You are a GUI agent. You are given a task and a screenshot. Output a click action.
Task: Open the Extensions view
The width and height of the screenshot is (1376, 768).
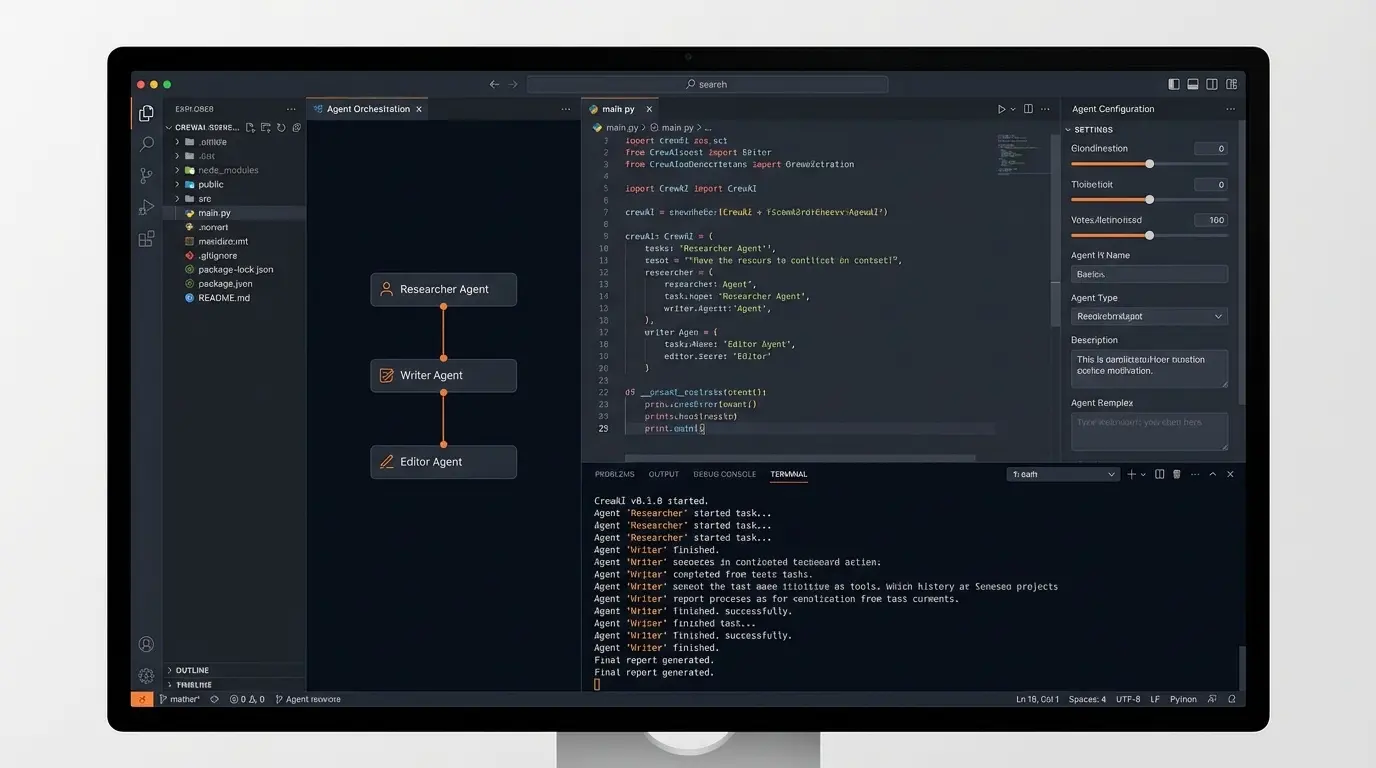(x=146, y=239)
